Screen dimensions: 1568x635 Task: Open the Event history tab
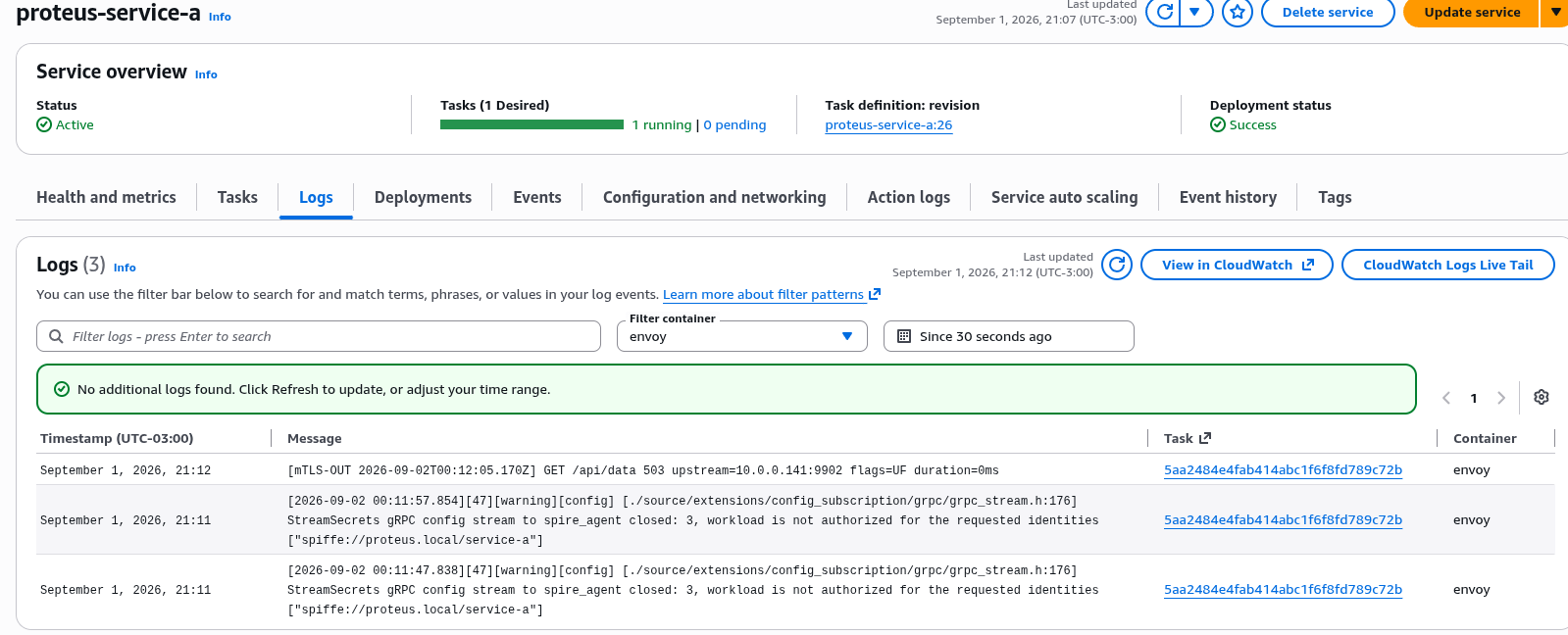pyautogui.click(x=1228, y=197)
